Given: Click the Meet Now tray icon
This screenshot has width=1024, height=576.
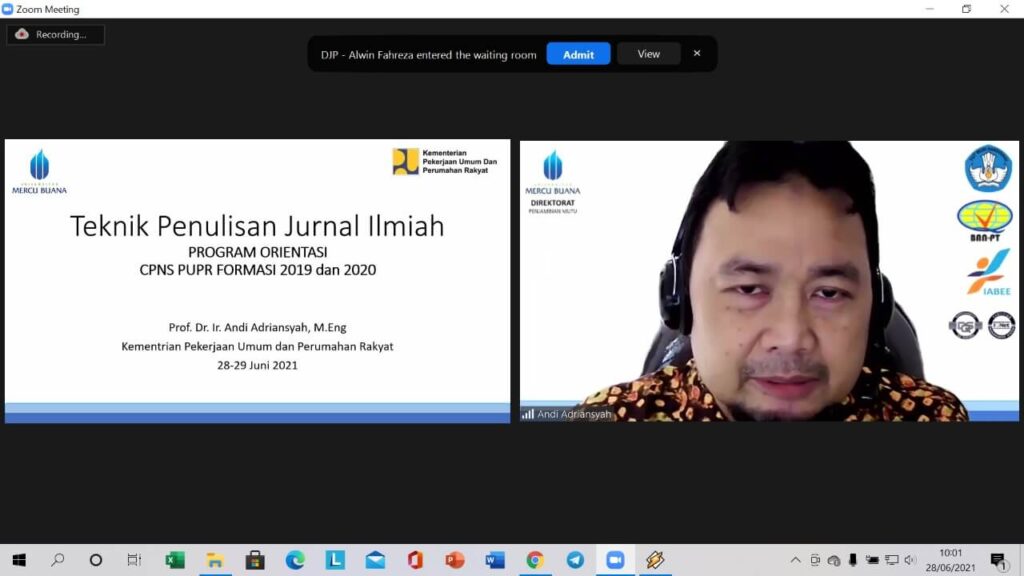Looking at the screenshot, I should pos(815,560).
